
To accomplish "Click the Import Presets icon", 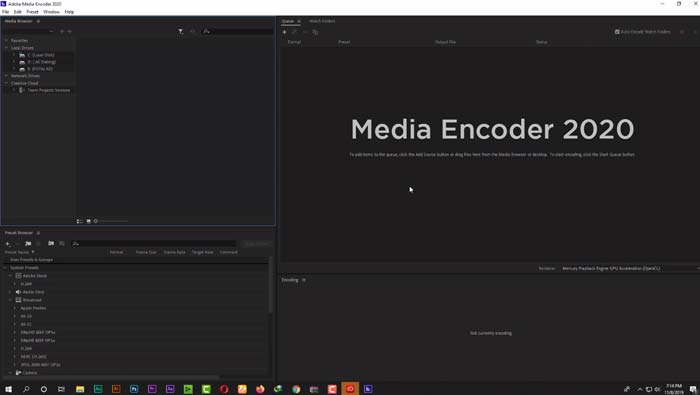I will tap(51, 244).
